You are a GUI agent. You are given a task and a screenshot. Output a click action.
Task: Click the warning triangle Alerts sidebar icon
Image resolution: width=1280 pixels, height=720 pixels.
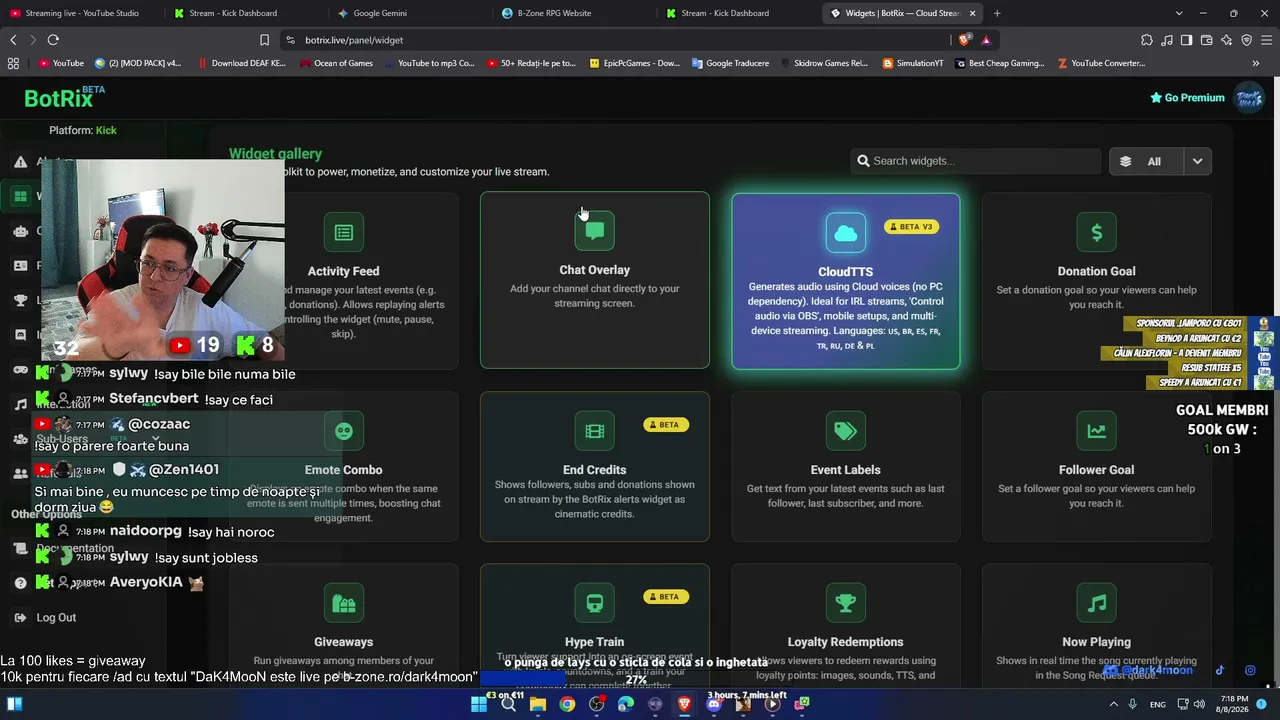[x=20, y=161]
